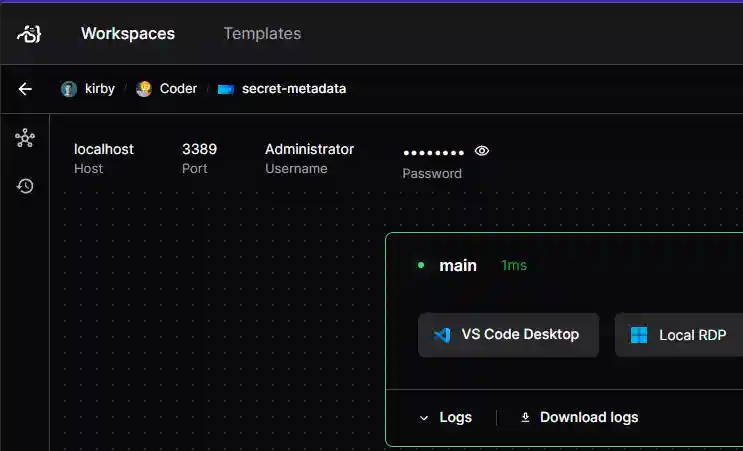Viewport: 743px width, 451px height.
Task: Click the kirby user avatar
Action: tap(69, 89)
